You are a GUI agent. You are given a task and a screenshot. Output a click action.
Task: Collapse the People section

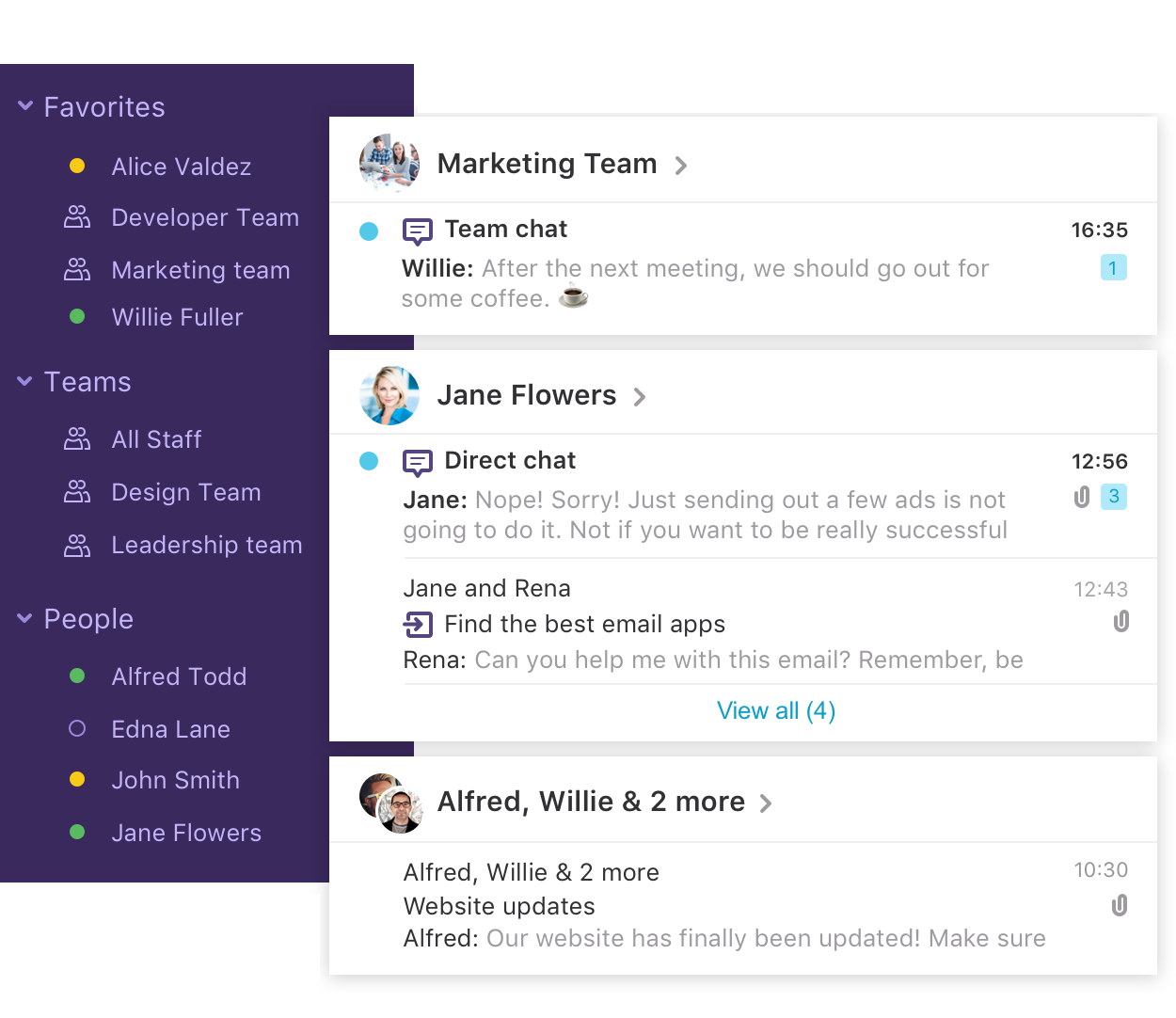pyautogui.click(x=24, y=619)
